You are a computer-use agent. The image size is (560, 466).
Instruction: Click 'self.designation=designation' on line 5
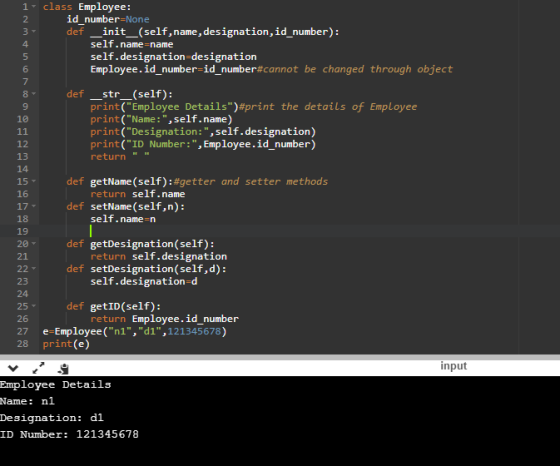pyautogui.click(x=173, y=57)
